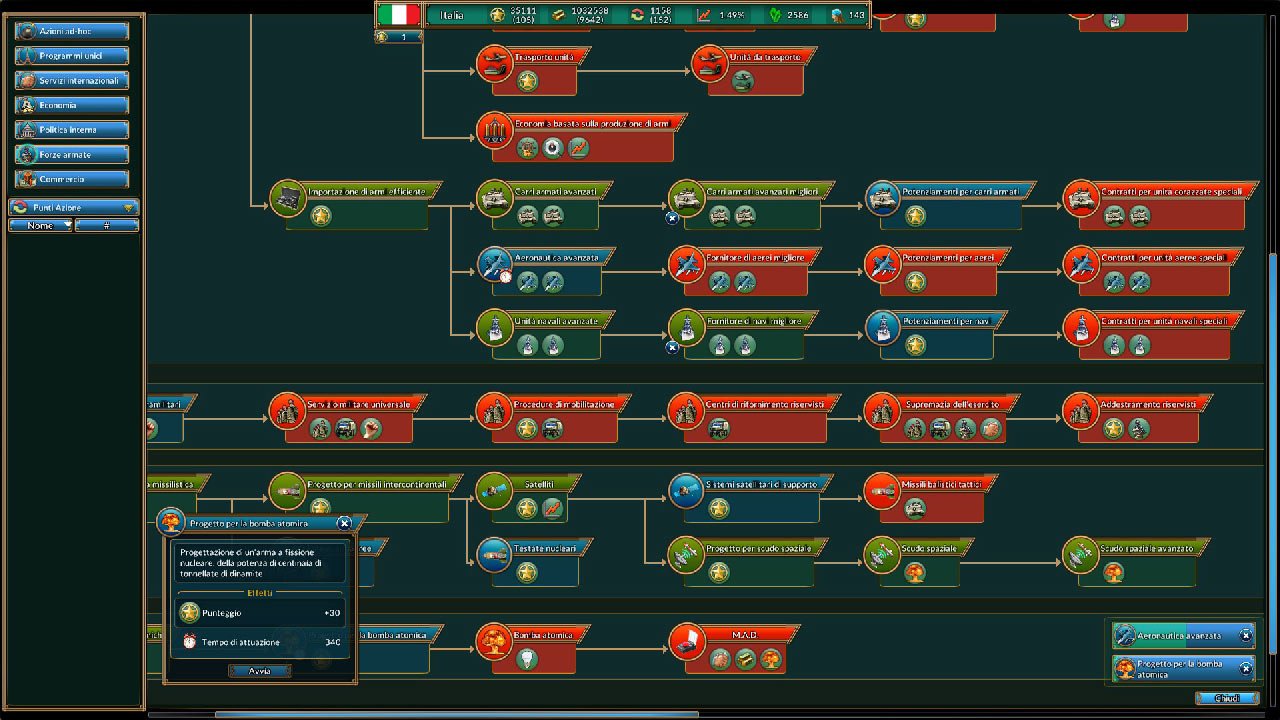This screenshot has height=720, width=1280.
Task: Open the Servizi internazionali category
Action: tap(71, 80)
